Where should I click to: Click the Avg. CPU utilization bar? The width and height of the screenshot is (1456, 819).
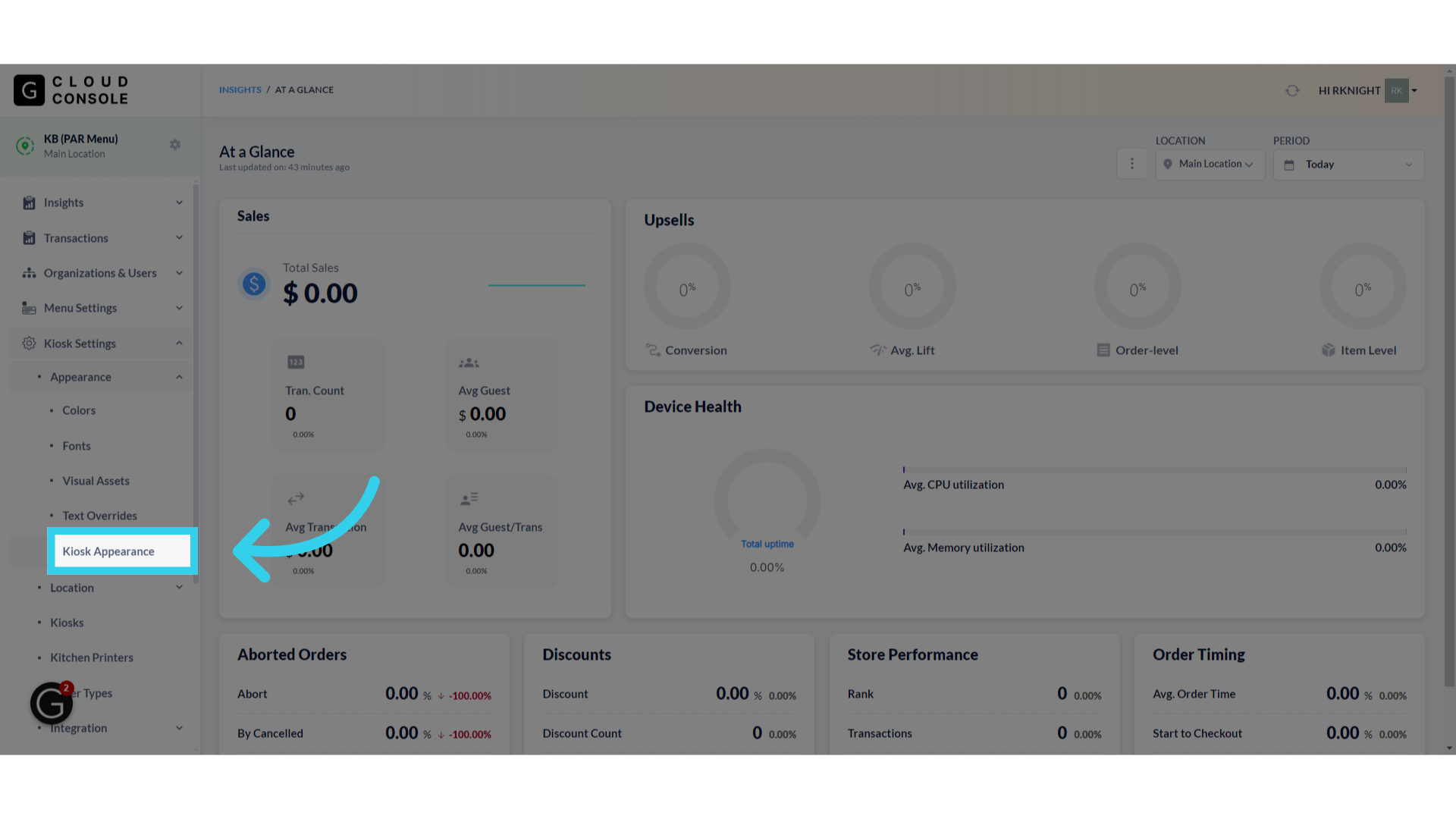point(1154,469)
